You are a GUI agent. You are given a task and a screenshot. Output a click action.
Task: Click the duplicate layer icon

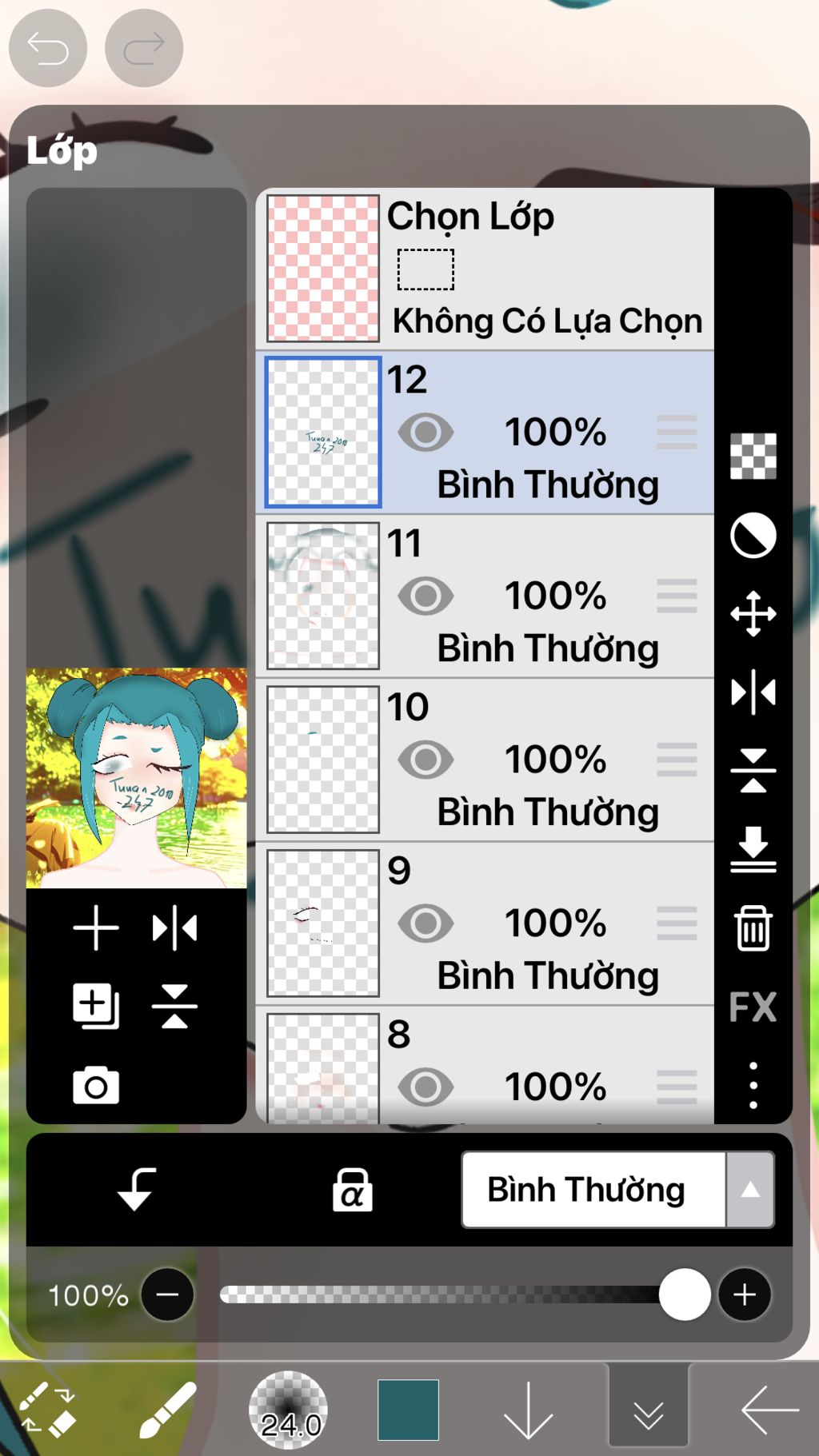click(96, 1006)
